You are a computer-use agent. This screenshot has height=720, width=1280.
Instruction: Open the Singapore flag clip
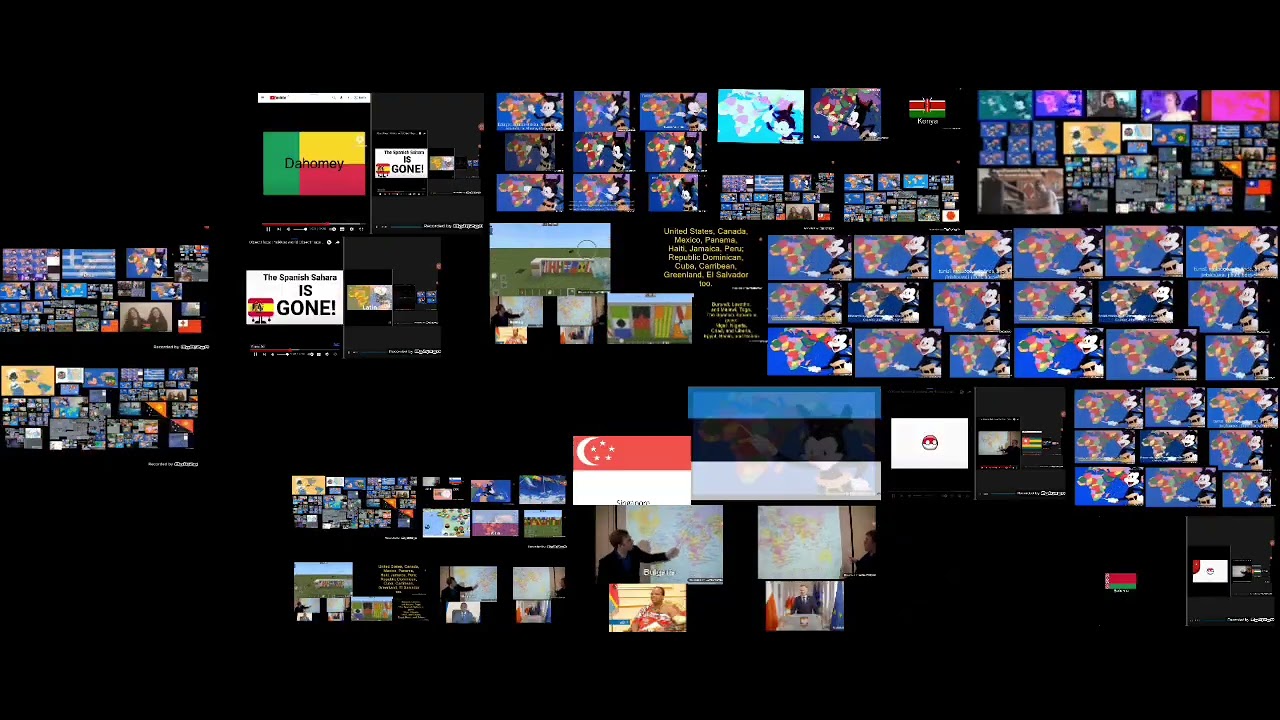point(631,470)
